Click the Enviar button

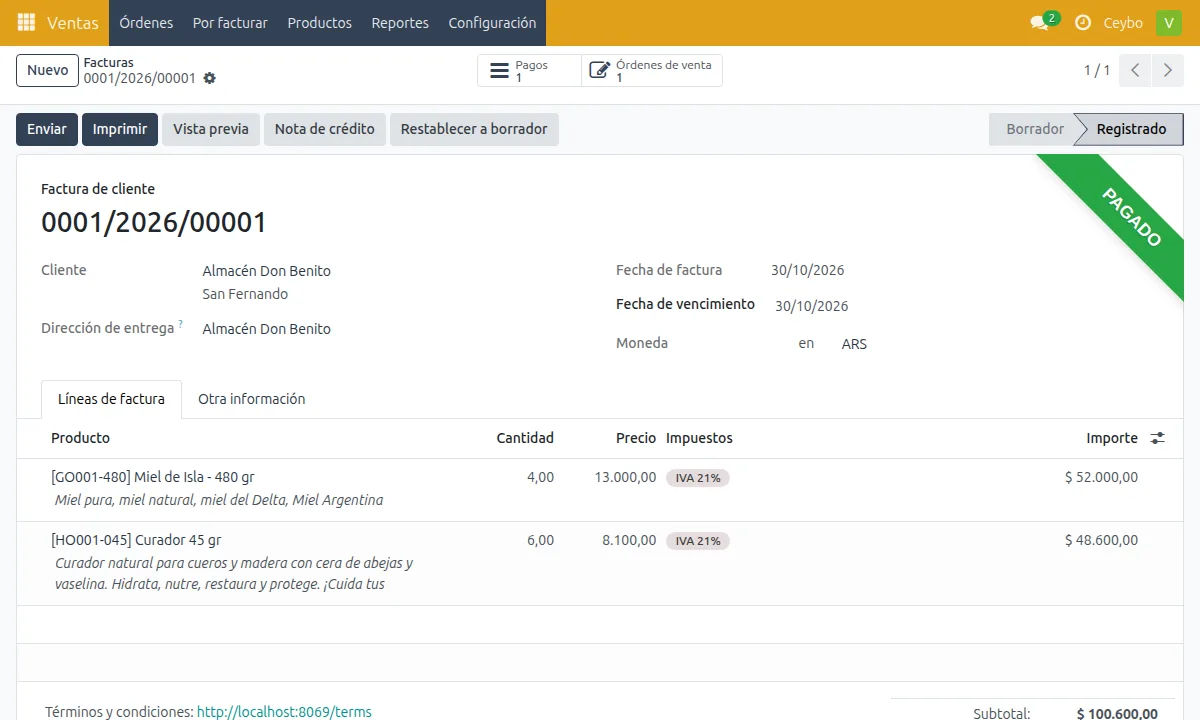47,129
